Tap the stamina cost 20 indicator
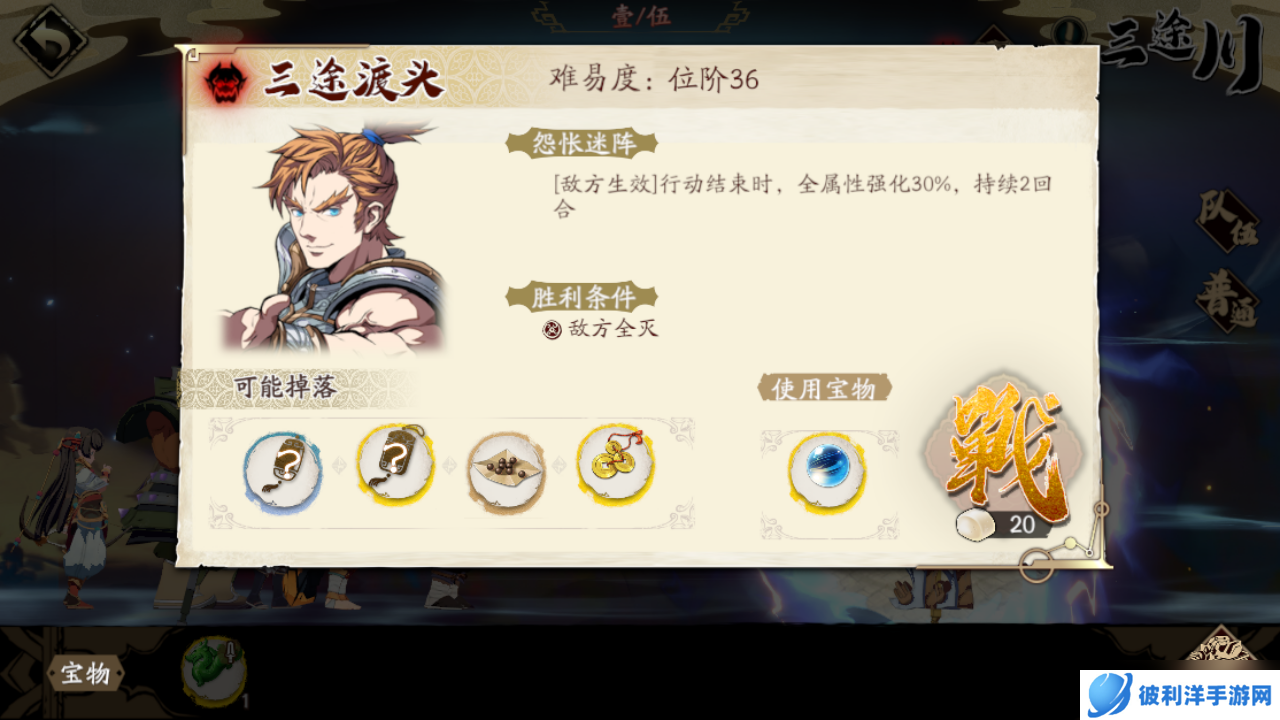The height and width of the screenshot is (720, 1280). tap(1003, 524)
